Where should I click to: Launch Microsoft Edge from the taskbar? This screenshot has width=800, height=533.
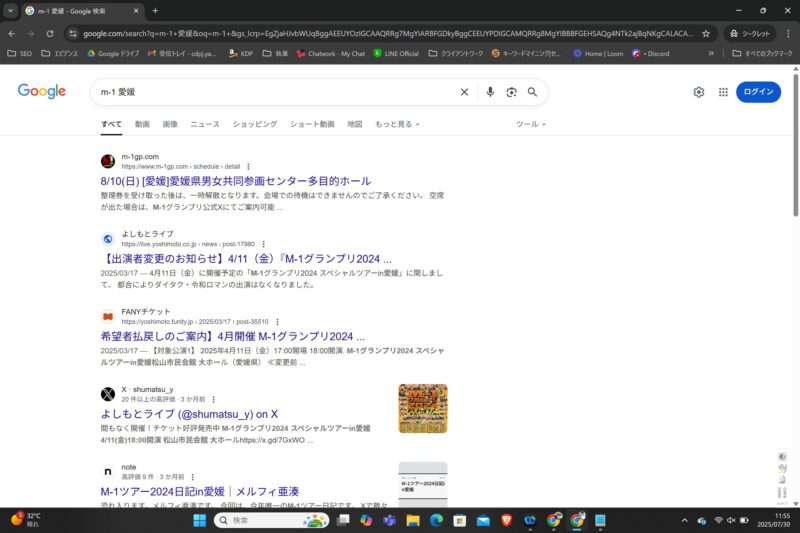(436, 520)
